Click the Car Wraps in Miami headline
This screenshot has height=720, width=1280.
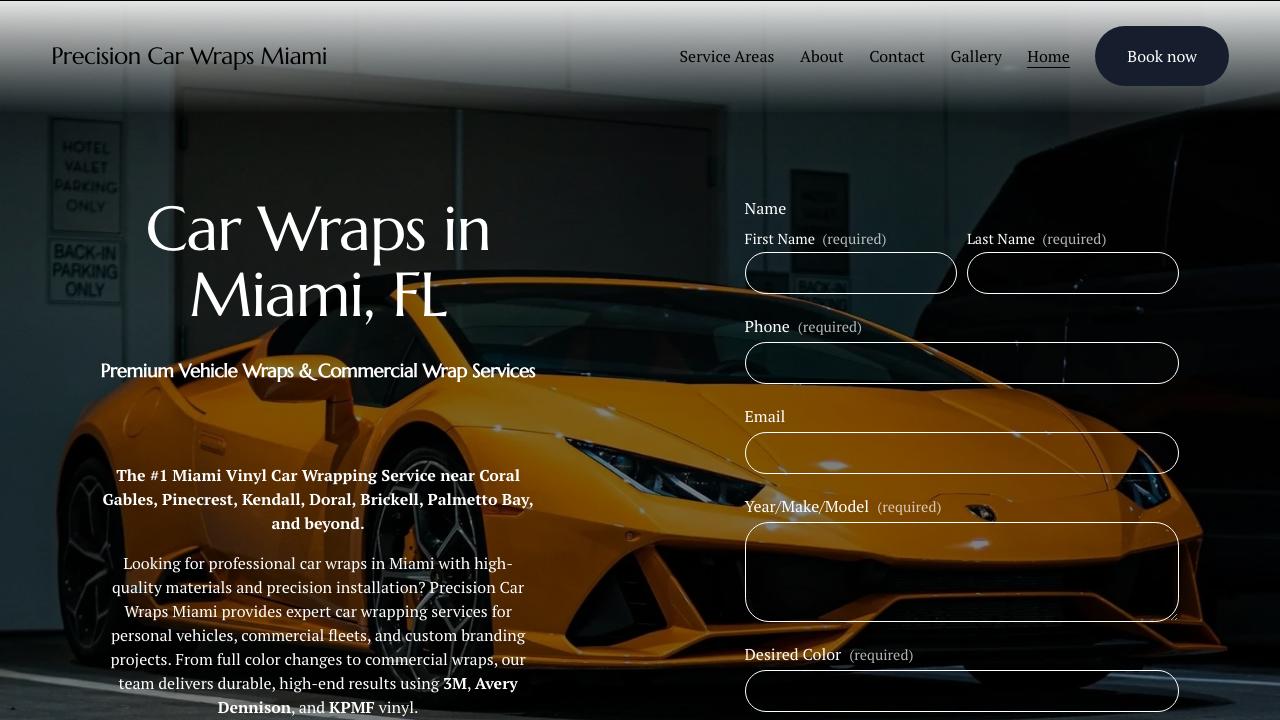[x=318, y=262]
